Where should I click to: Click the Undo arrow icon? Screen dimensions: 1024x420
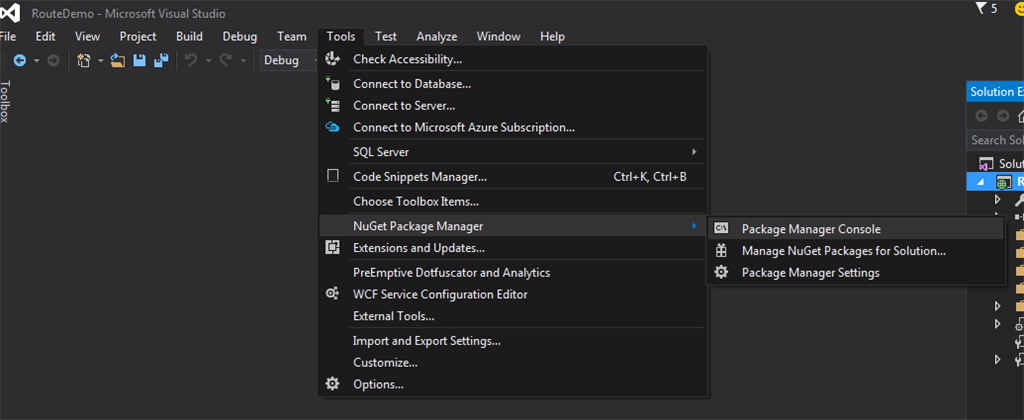click(x=191, y=60)
